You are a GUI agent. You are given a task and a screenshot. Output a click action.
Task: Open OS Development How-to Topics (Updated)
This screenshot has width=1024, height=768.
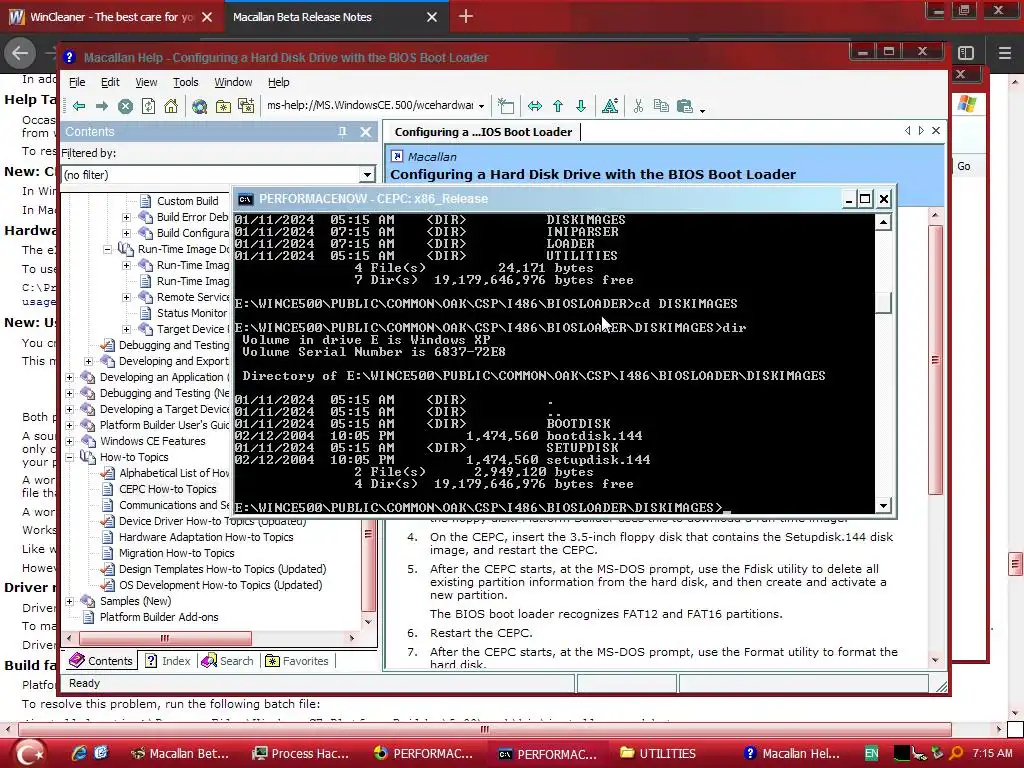click(220, 585)
